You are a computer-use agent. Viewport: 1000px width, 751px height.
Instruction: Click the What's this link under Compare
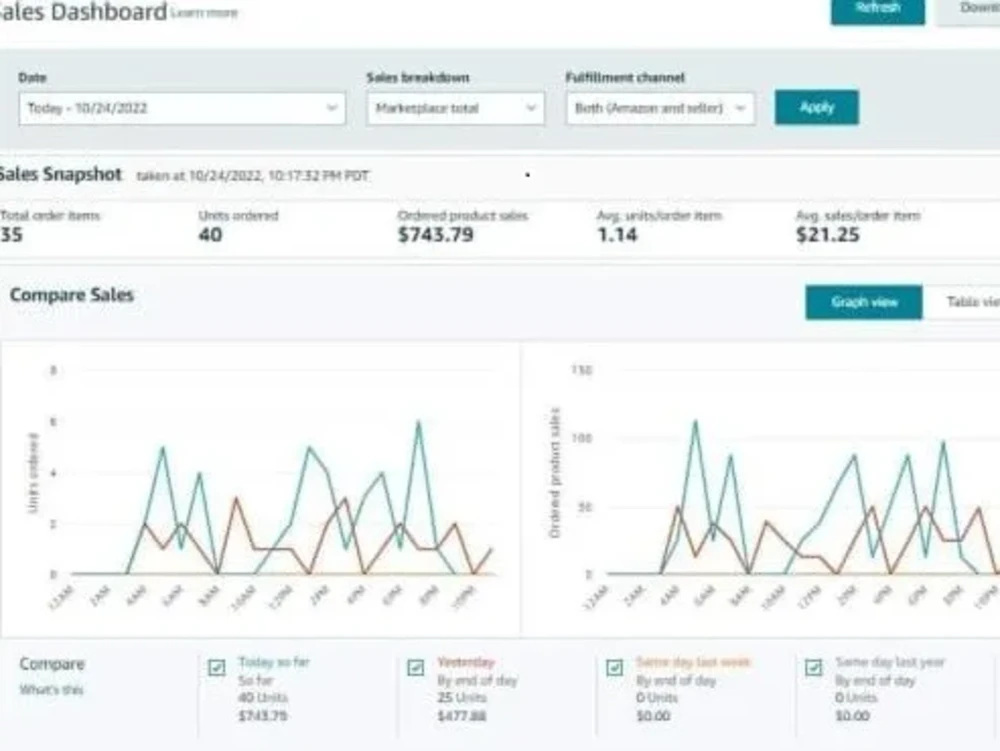(x=51, y=690)
